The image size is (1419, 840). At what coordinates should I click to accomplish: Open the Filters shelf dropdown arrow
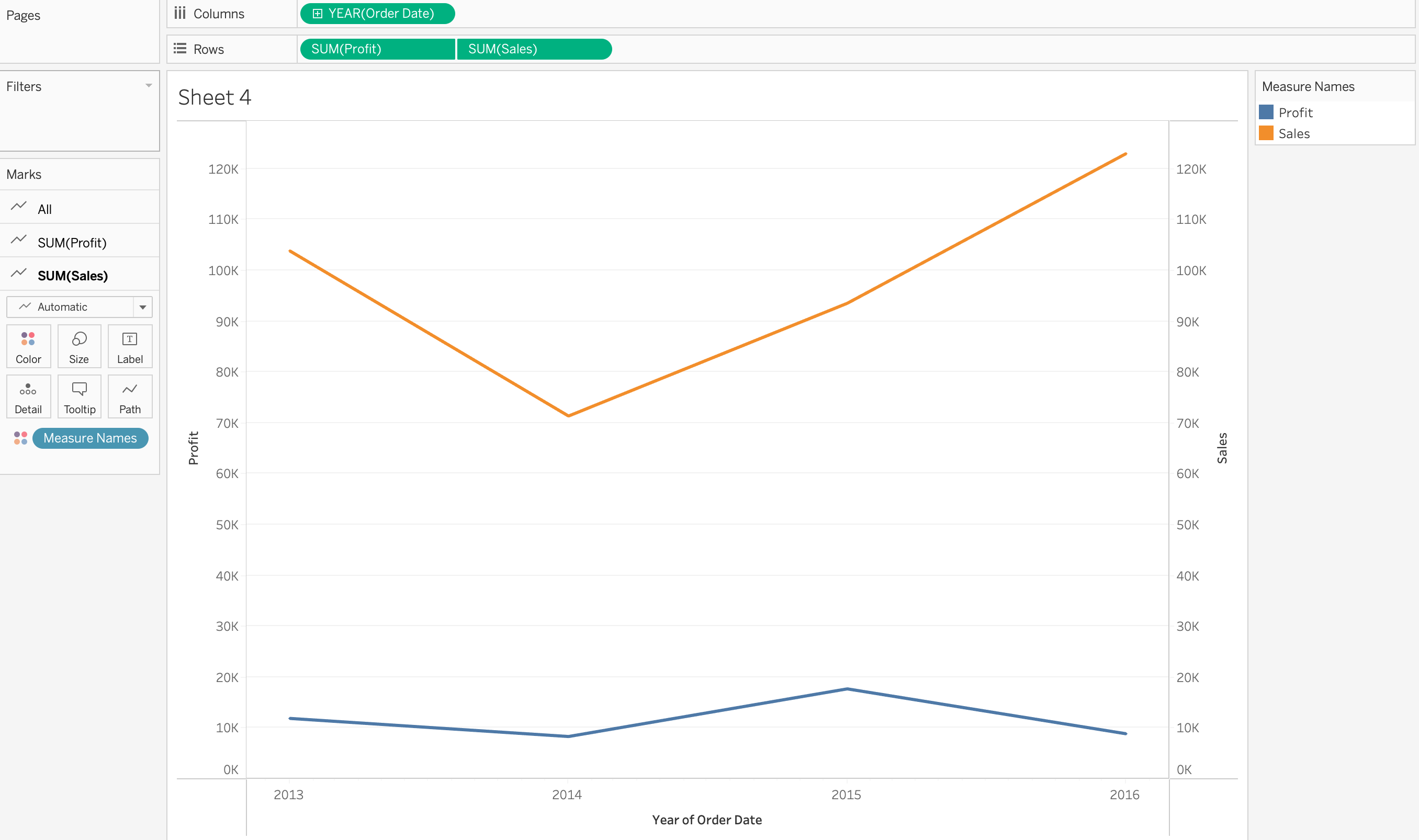coord(149,86)
